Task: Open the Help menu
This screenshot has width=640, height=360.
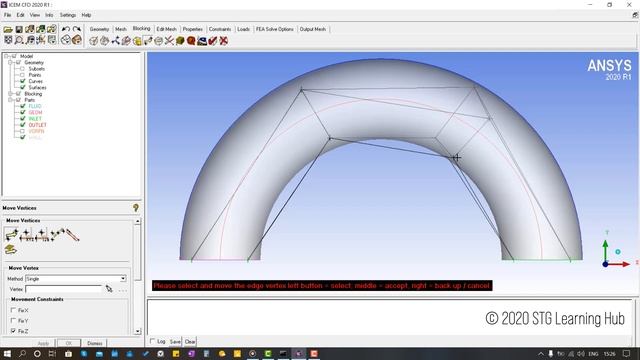Action: (x=86, y=15)
